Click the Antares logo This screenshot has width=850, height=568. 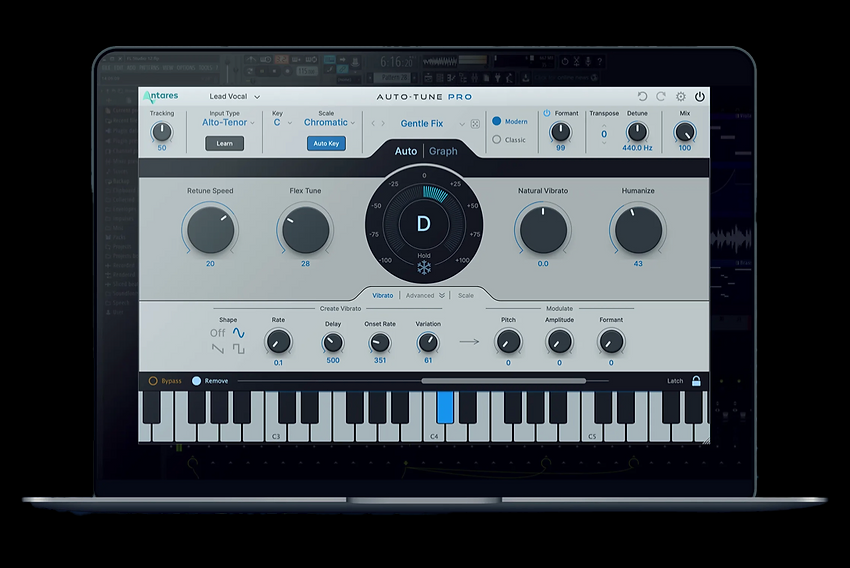tap(161, 96)
